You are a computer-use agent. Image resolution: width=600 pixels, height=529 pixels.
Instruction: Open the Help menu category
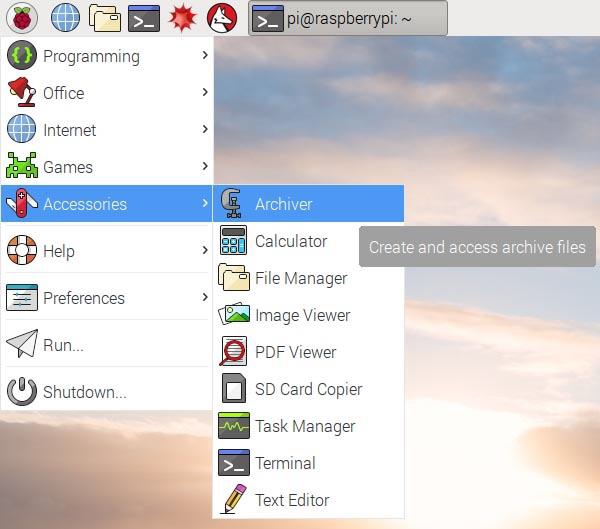click(x=107, y=250)
